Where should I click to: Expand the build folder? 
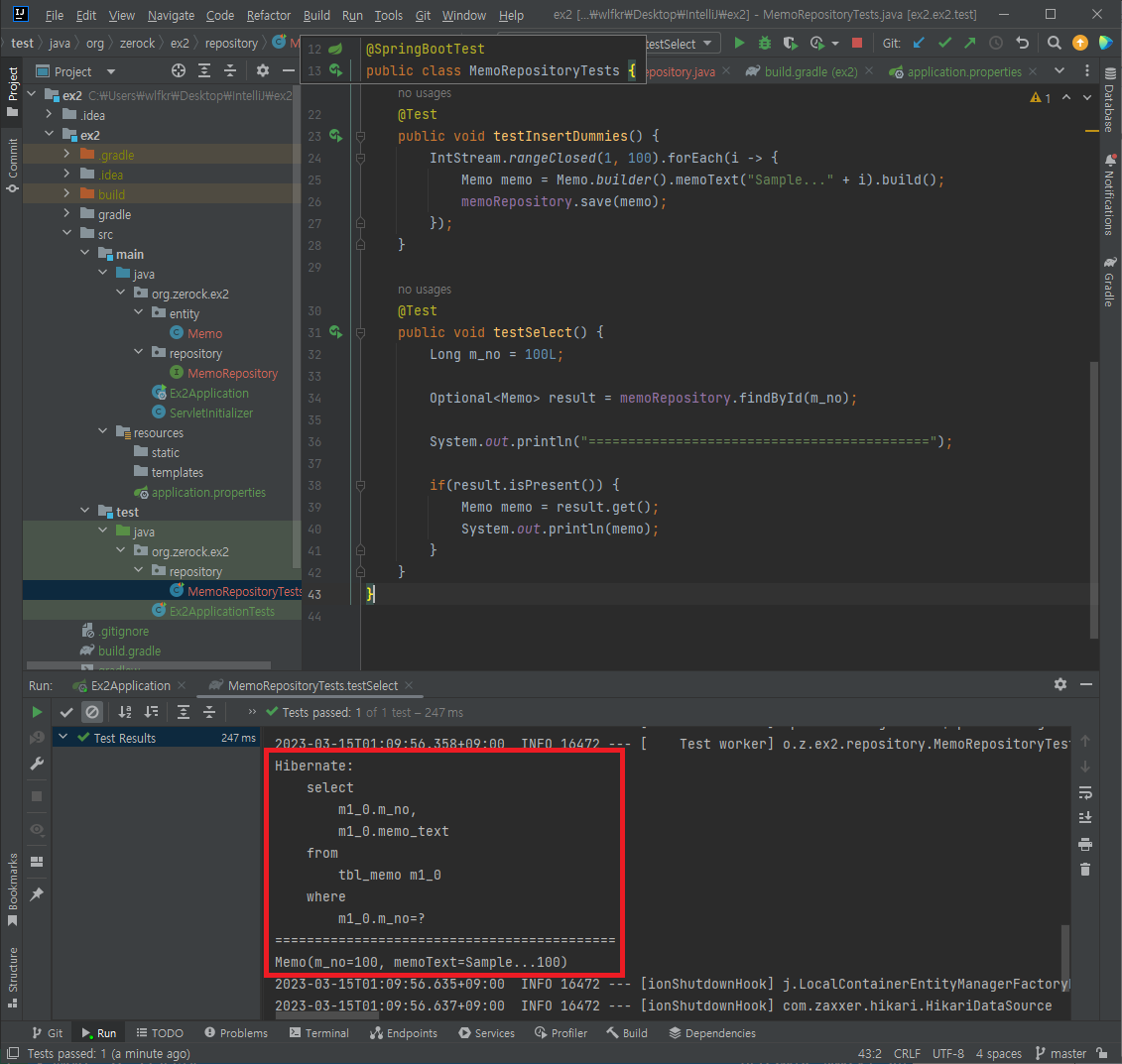click(66, 193)
